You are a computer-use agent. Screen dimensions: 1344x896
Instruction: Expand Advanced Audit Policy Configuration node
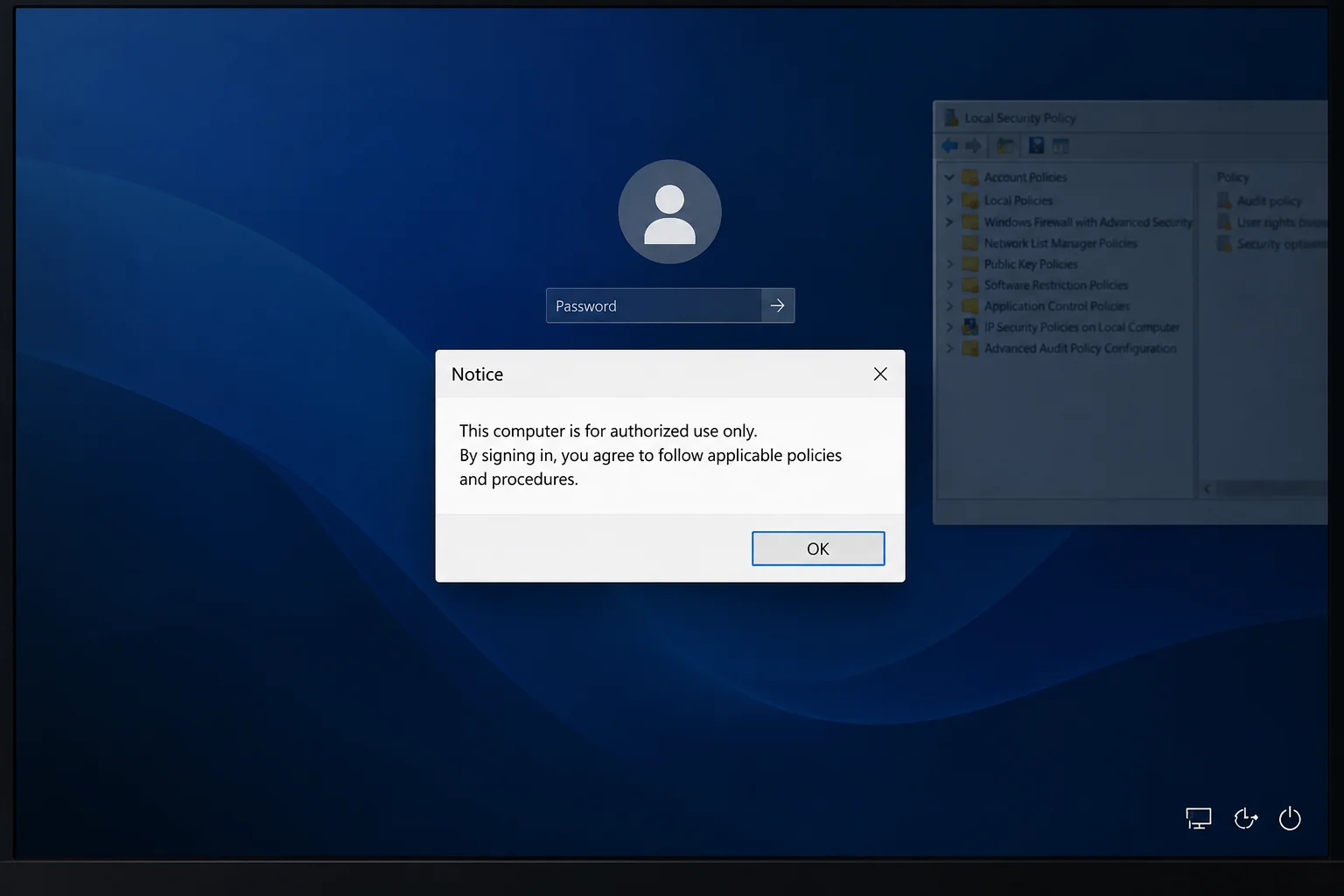[949, 348]
